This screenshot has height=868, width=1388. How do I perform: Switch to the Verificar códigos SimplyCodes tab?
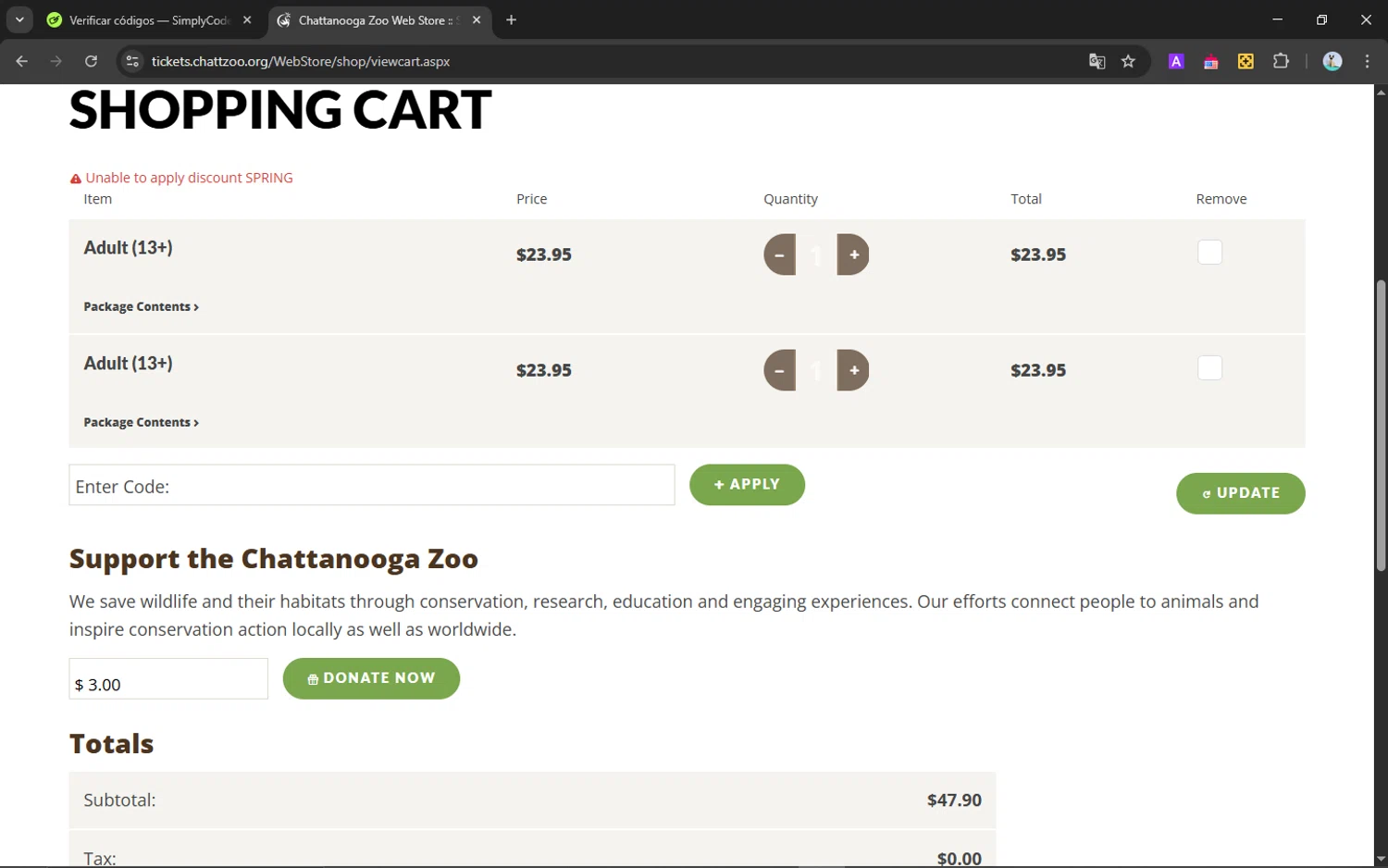pyautogui.click(x=151, y=19)
